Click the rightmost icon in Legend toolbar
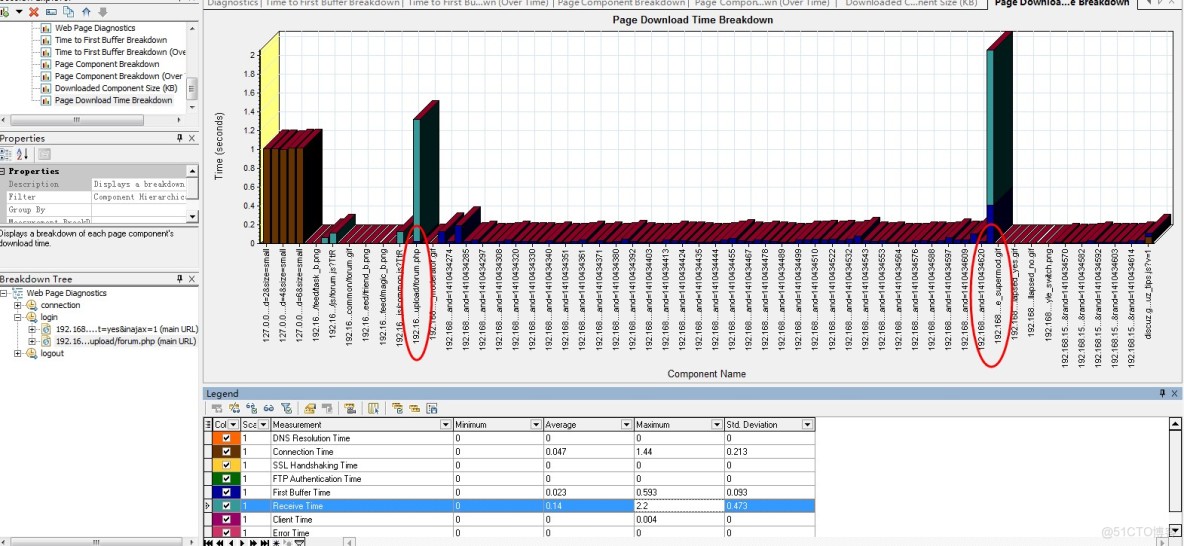This screenshot has width=1184, height=546. 432,408
